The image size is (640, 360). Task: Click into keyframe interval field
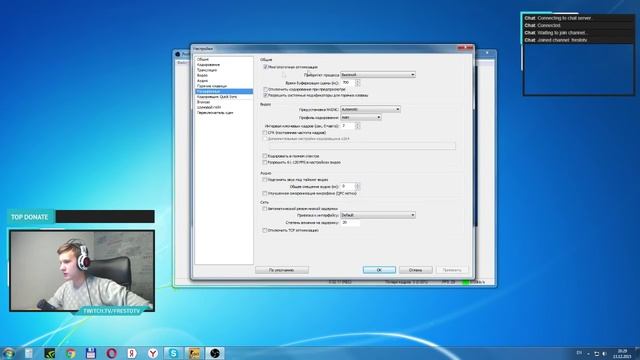348,126
